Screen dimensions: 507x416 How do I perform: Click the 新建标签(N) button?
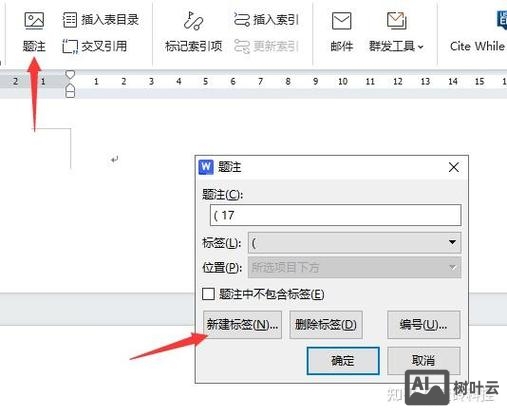[242, 325]
